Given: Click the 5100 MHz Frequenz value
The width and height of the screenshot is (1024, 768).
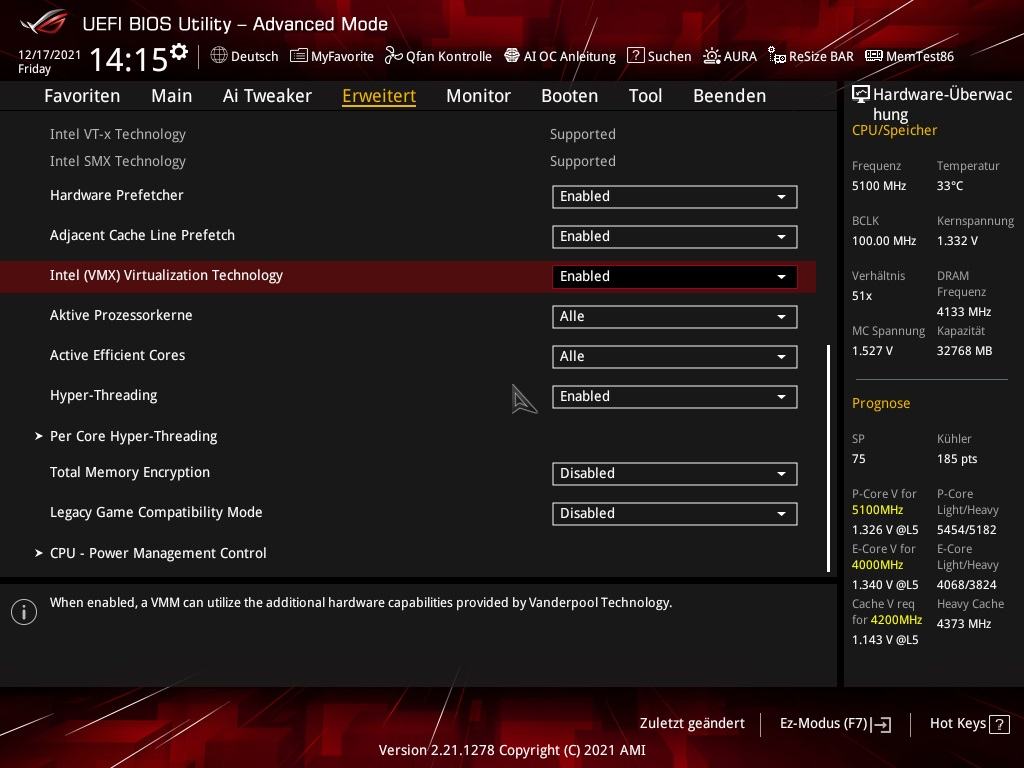Looking at the screenshot, I should [x=879, y=186].
